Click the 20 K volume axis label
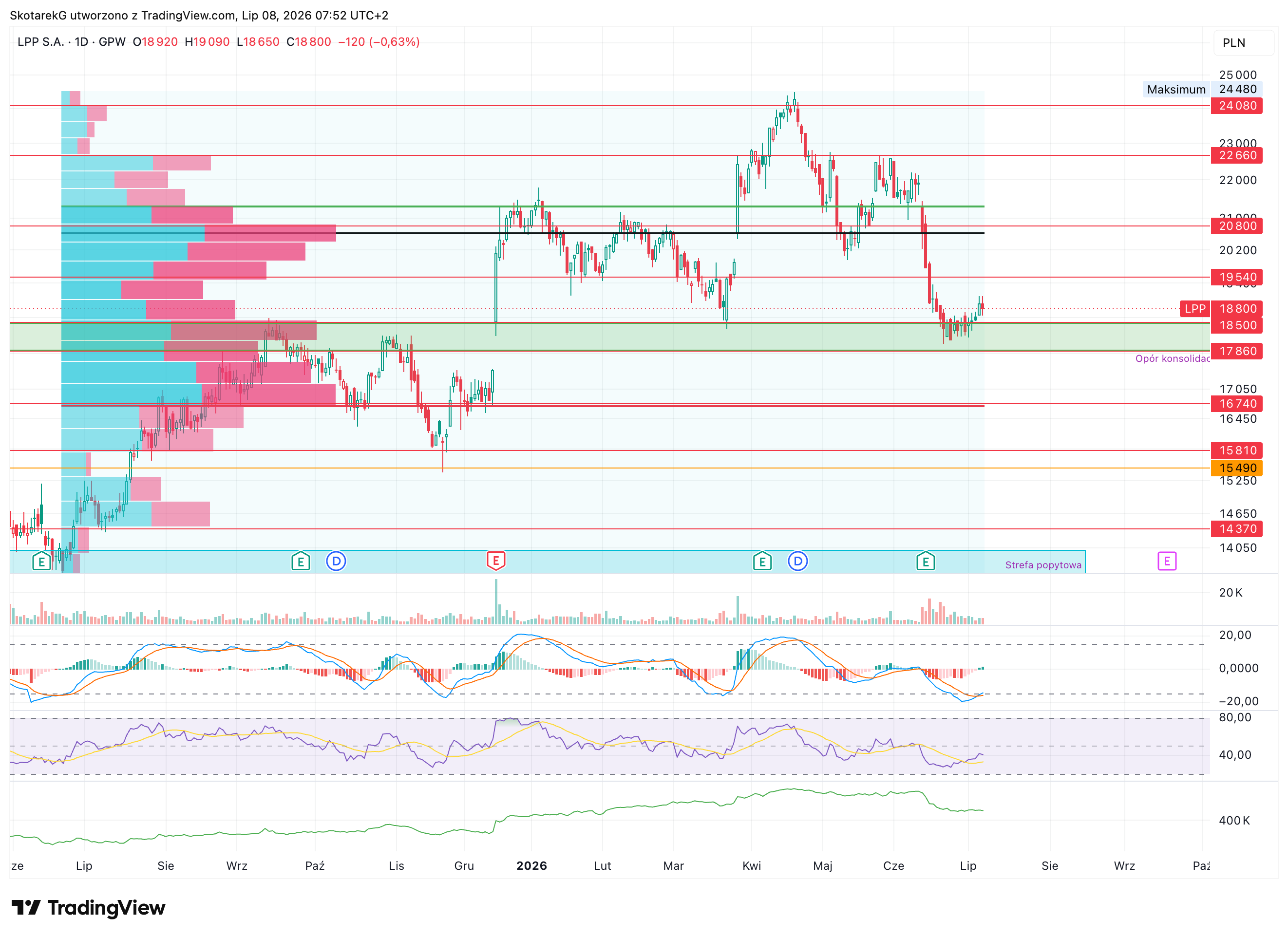This screenshot has height=937, width=1288. (1231, 592)
